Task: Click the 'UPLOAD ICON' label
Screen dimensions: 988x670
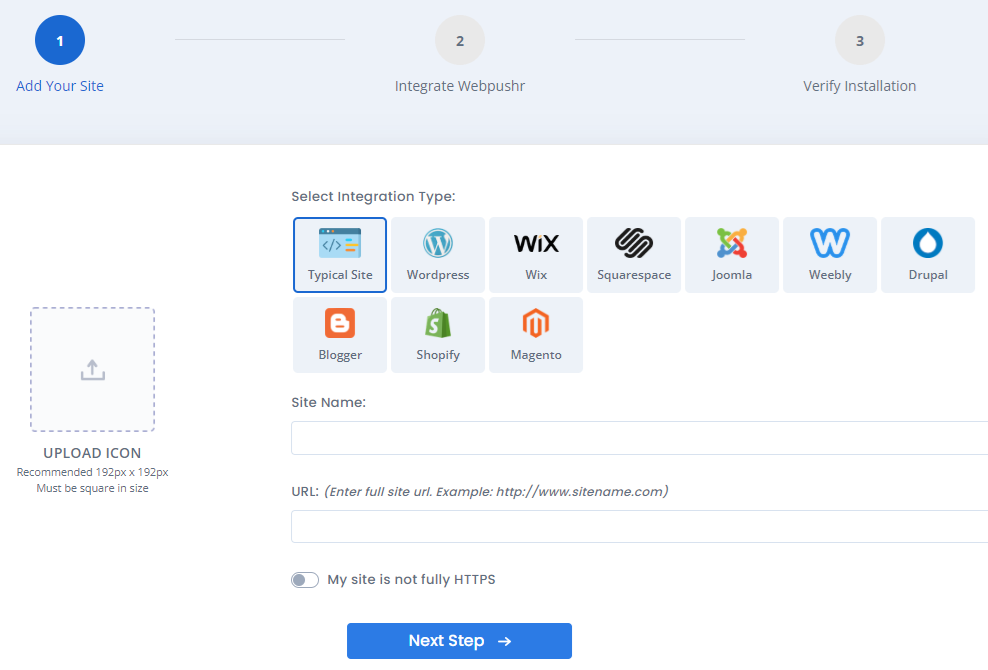Action: [92, 453]
